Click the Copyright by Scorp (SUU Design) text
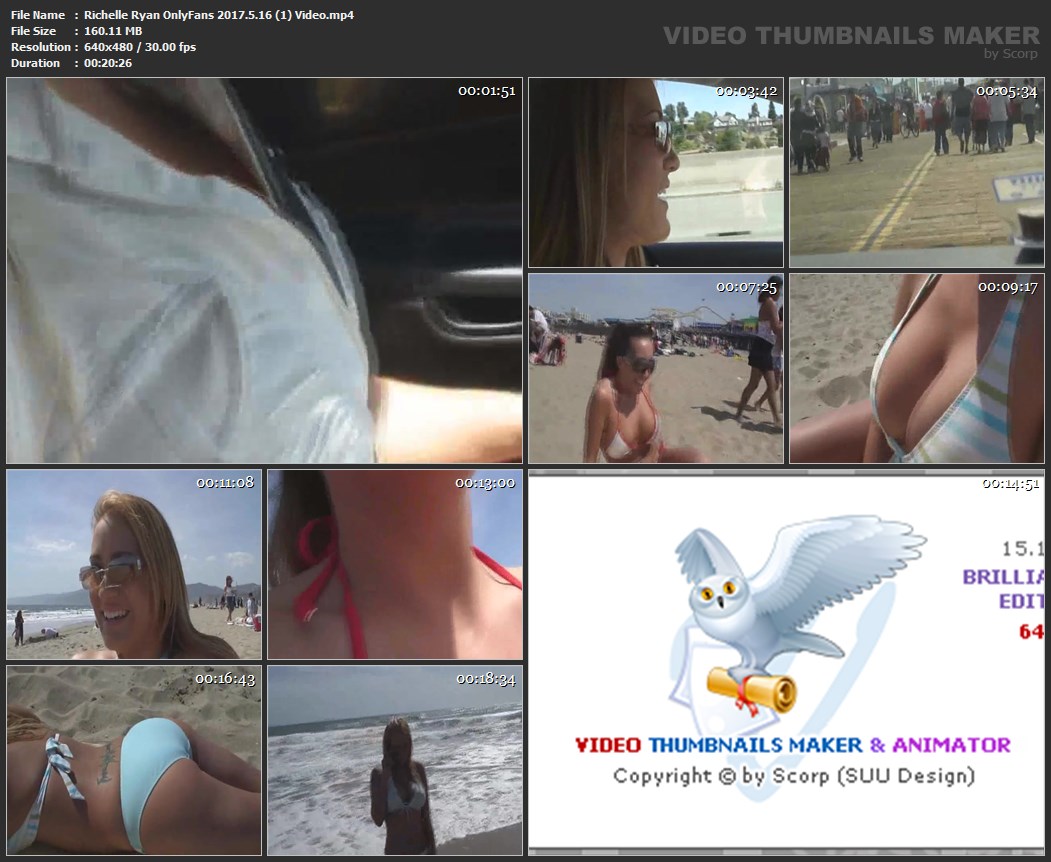This screenshot has width=1051, height=862. [793, 775]
